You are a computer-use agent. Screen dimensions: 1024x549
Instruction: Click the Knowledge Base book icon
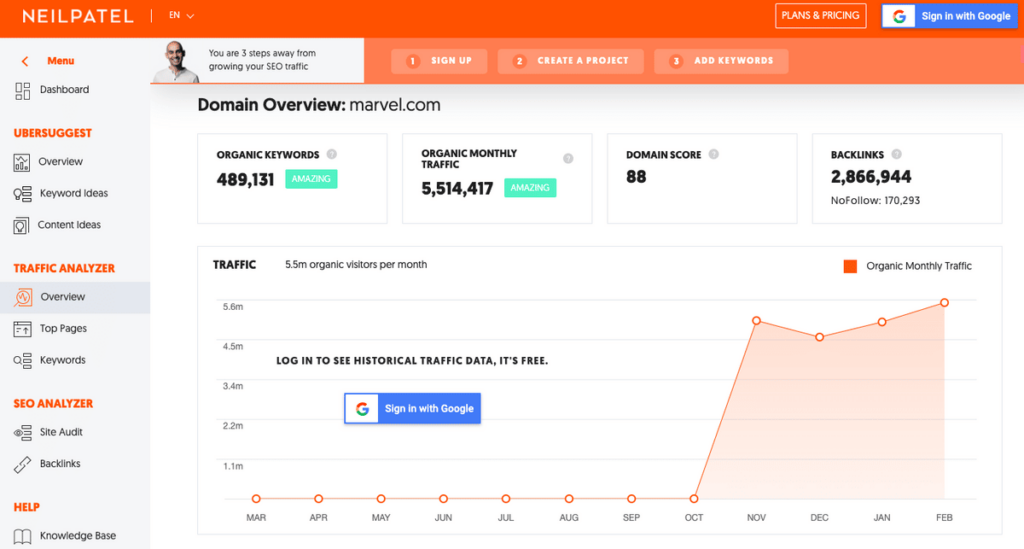point(22,537)
